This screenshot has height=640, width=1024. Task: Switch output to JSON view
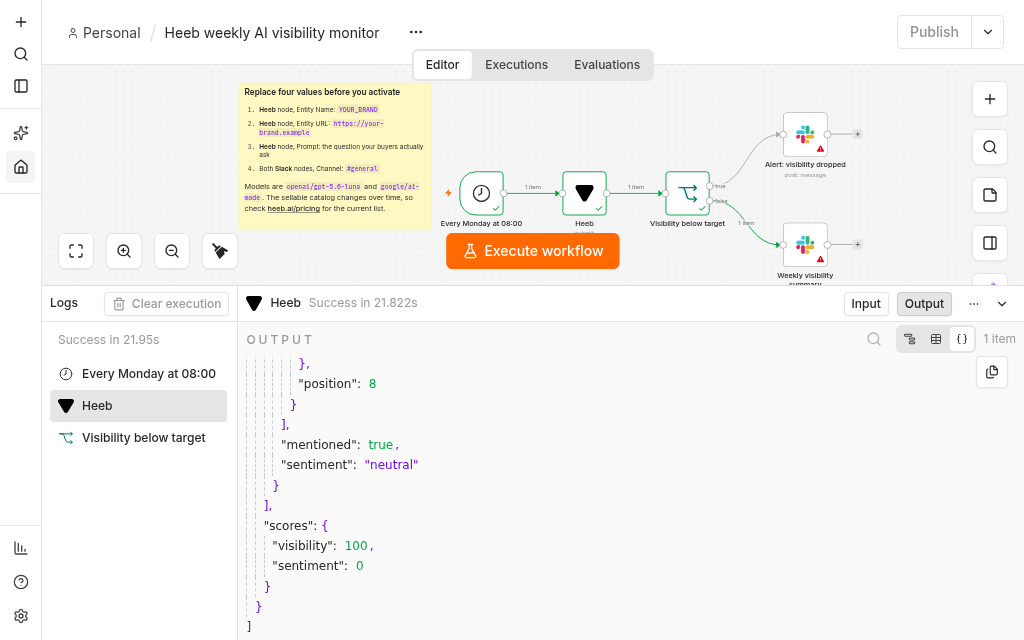click(x=962, y=339)
